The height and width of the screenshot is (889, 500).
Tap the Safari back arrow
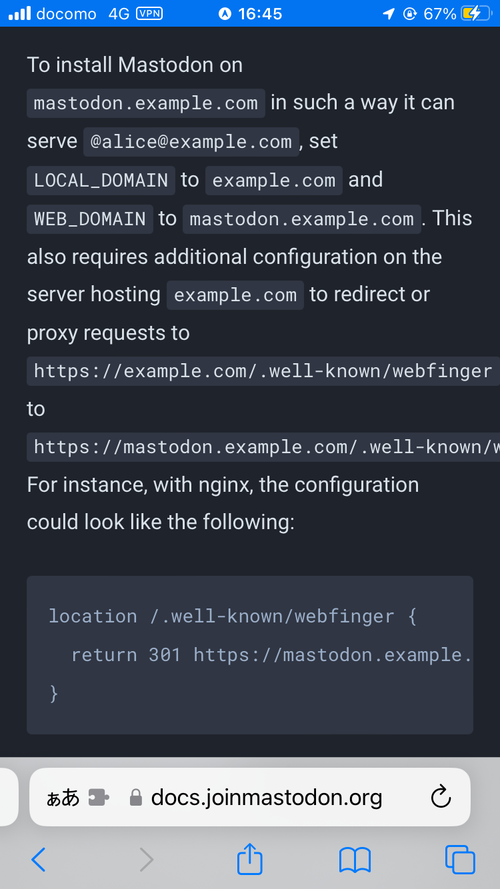click(39, 860)
